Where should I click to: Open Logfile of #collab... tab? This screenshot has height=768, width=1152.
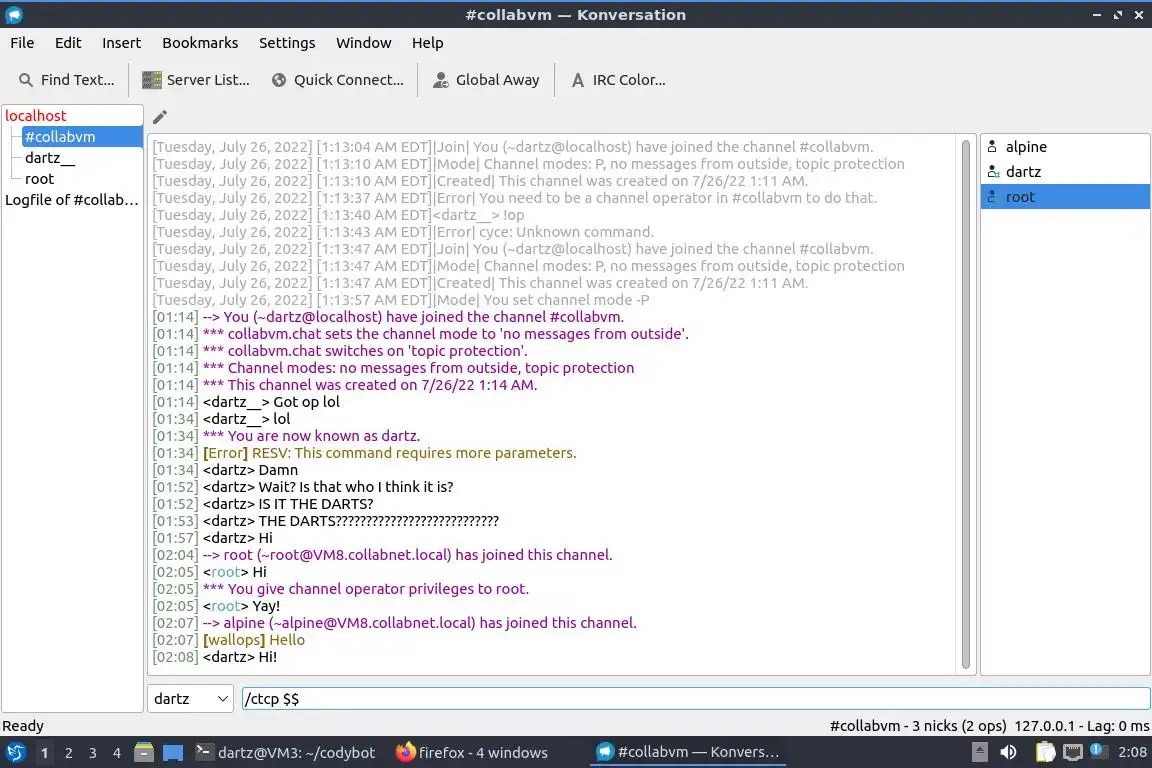[72, 200]
